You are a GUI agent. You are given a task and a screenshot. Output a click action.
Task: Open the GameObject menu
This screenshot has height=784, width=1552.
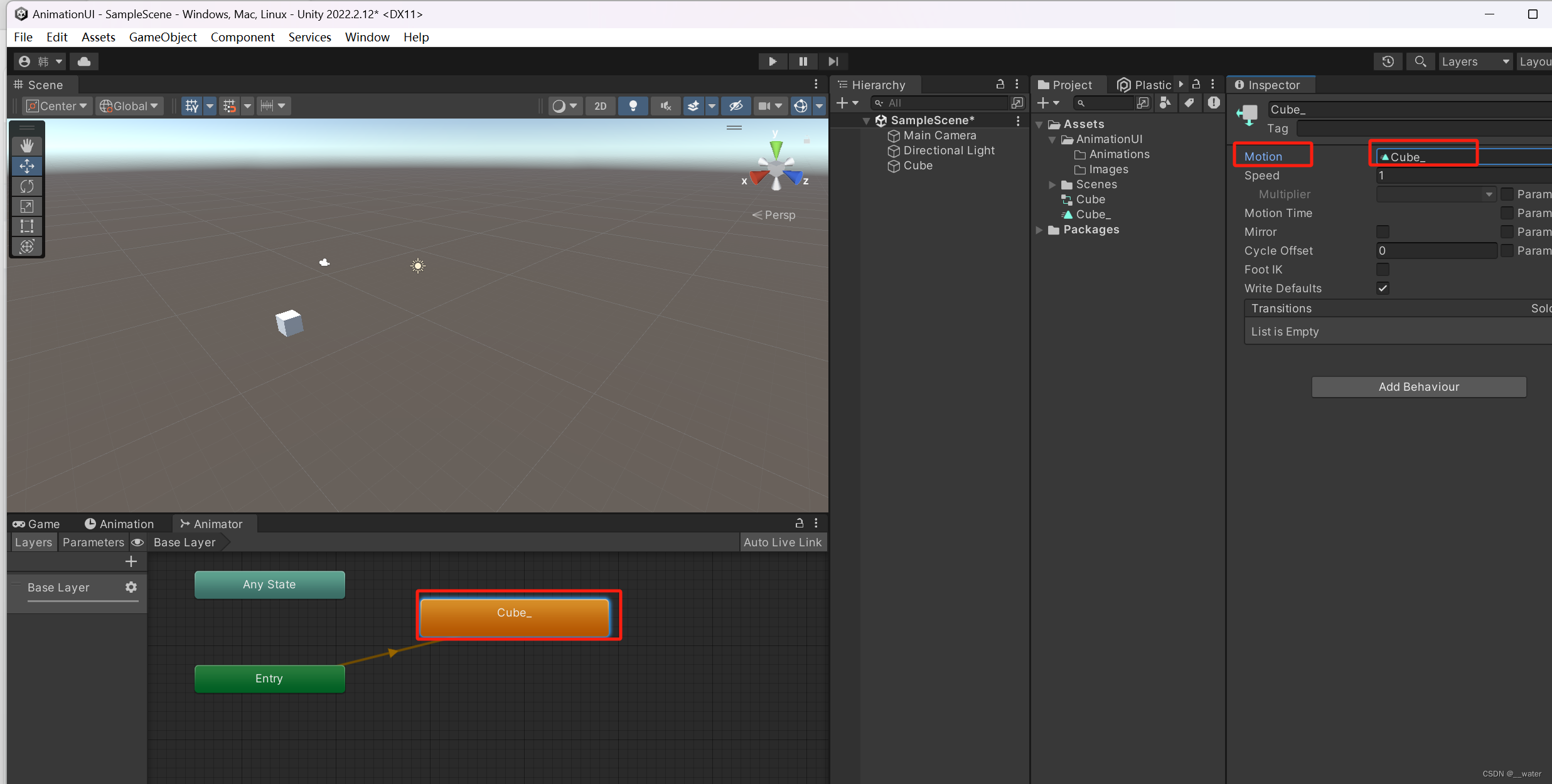(x=163, y=37)
